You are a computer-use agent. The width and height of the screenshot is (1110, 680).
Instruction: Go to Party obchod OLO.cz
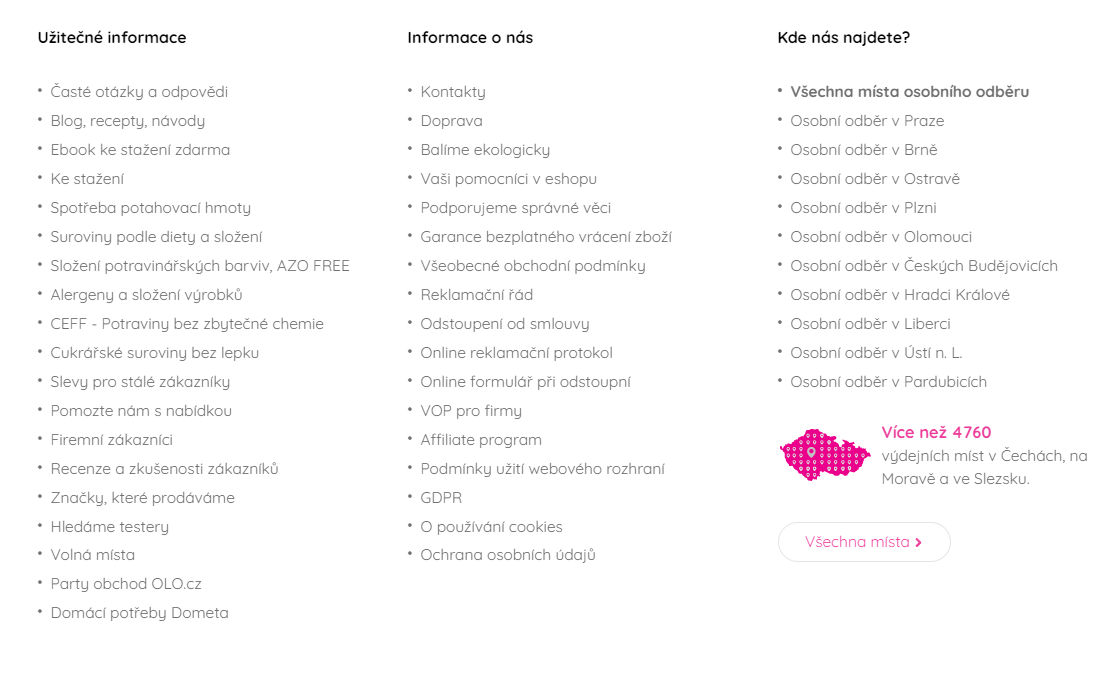point(126,584)
